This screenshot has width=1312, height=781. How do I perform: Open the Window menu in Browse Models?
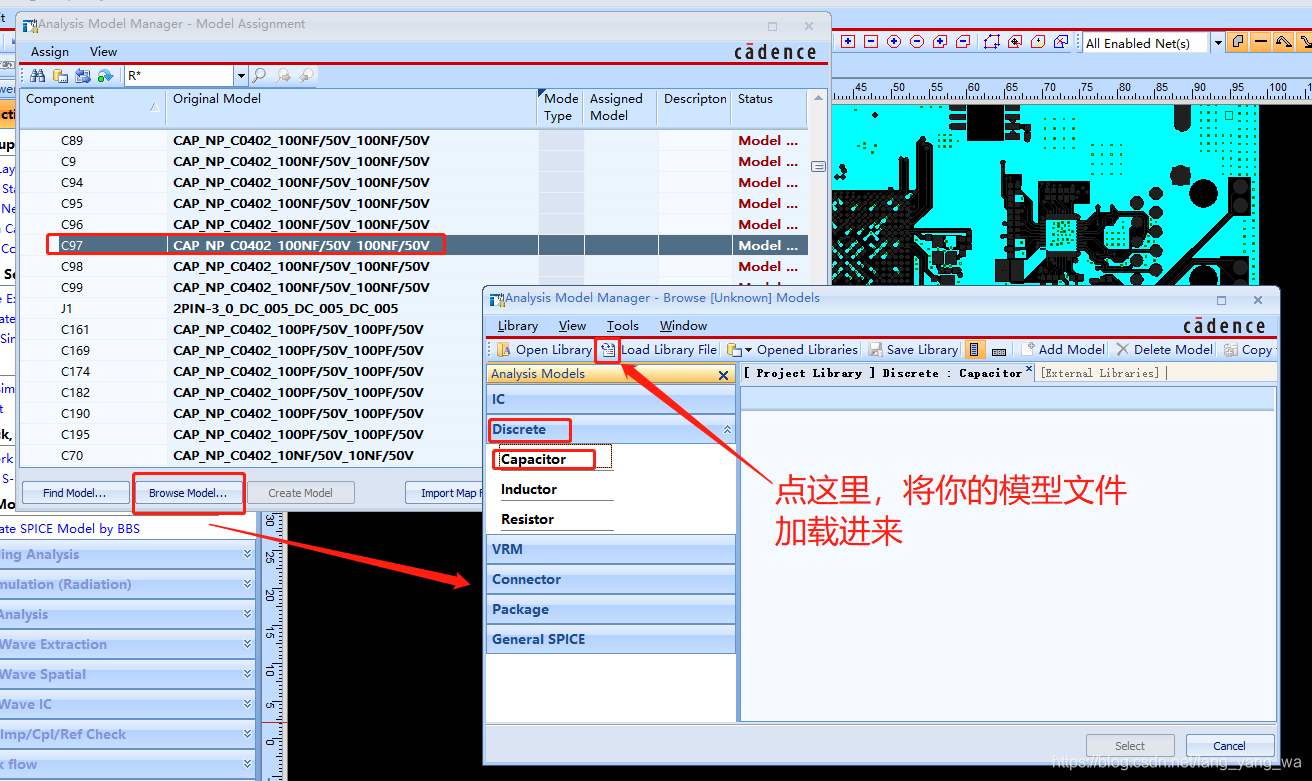tap(684, 326)
